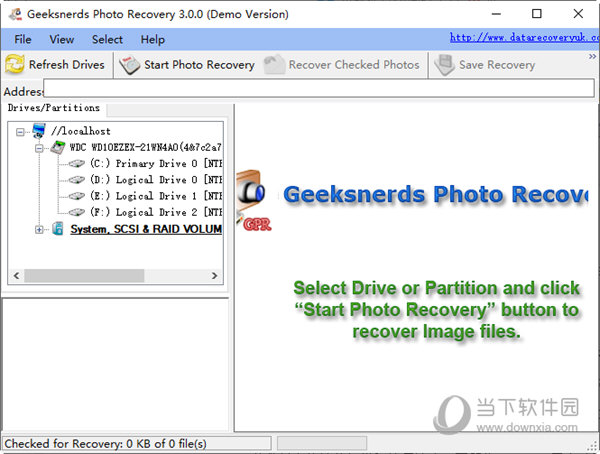Click inside the Address input field

pos(319,88)
